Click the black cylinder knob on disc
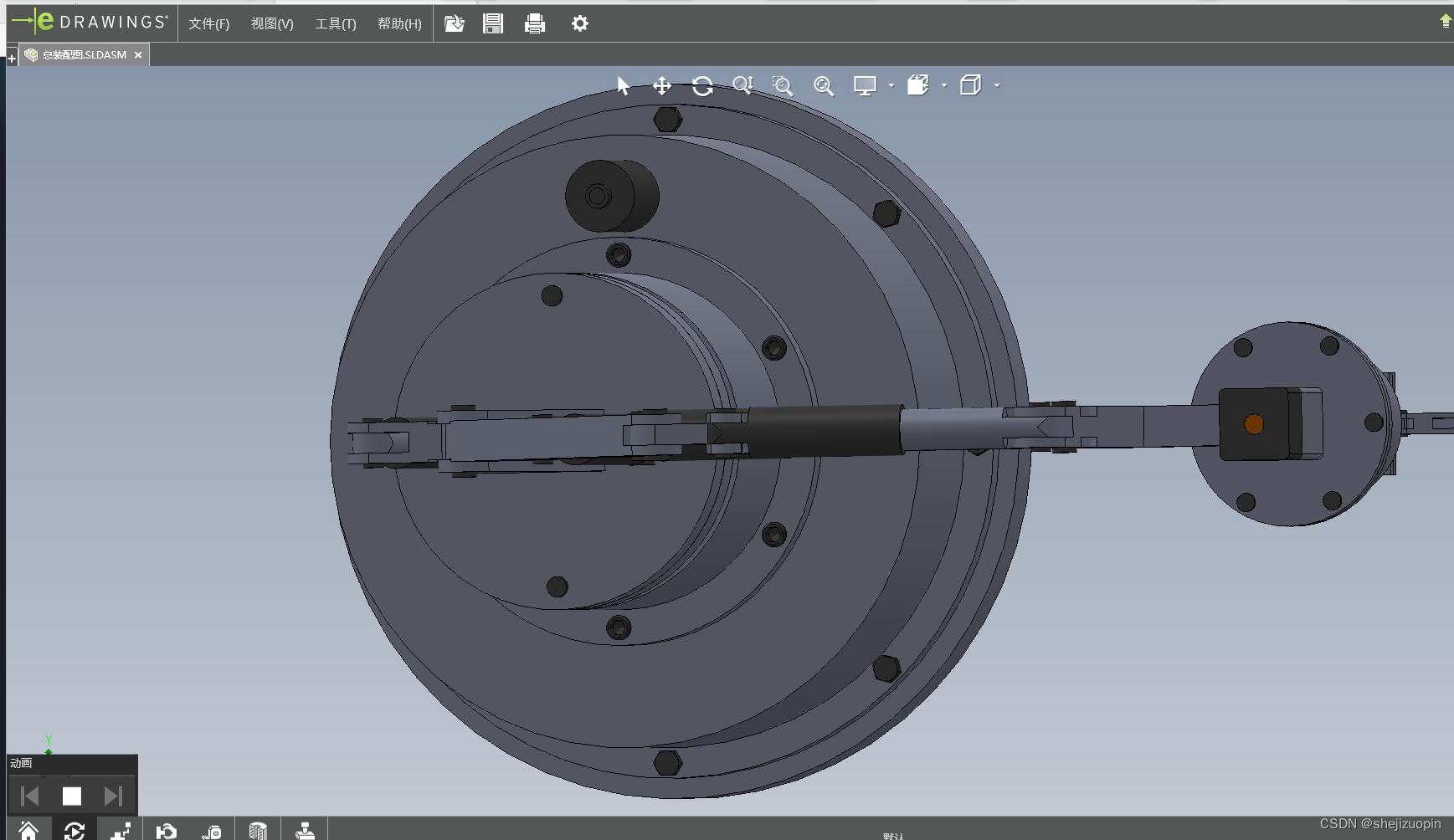This screenshot has height=840, width=1454. tap(612, 196)
